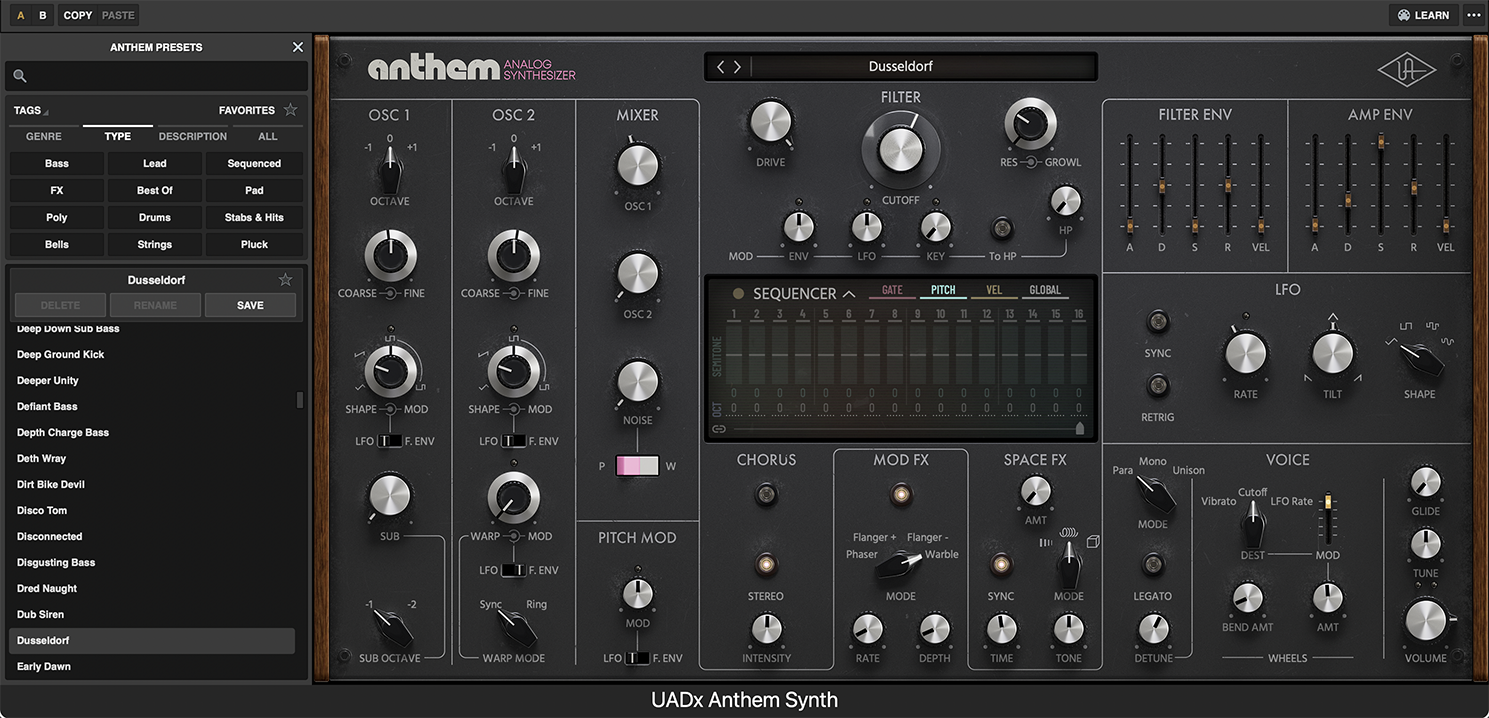1489x718 pixels.
Task: Click the sequencer link icon
Action: 718,429
